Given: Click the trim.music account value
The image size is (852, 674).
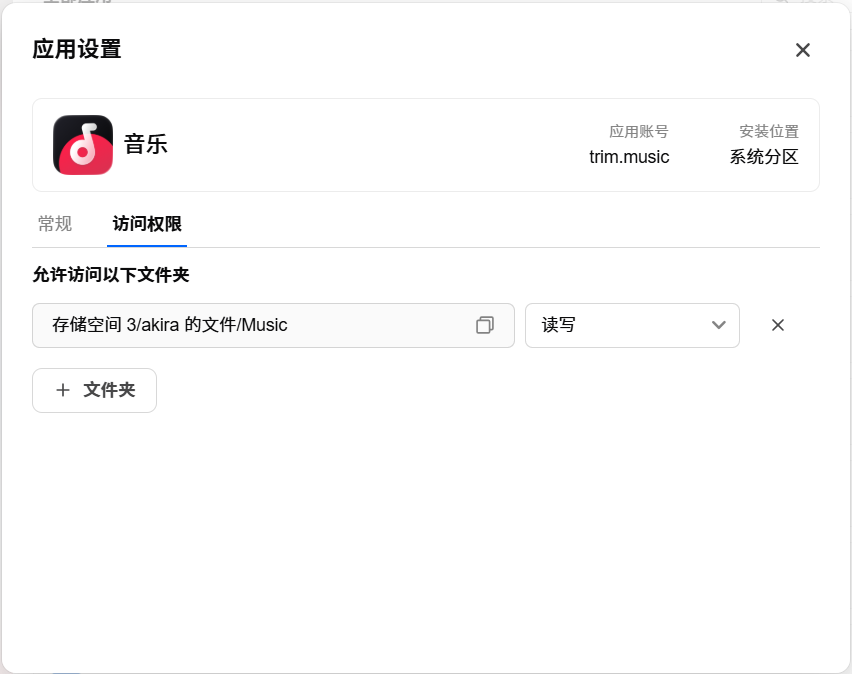Looking at the screenshot, I should click(x=629, y=157).
